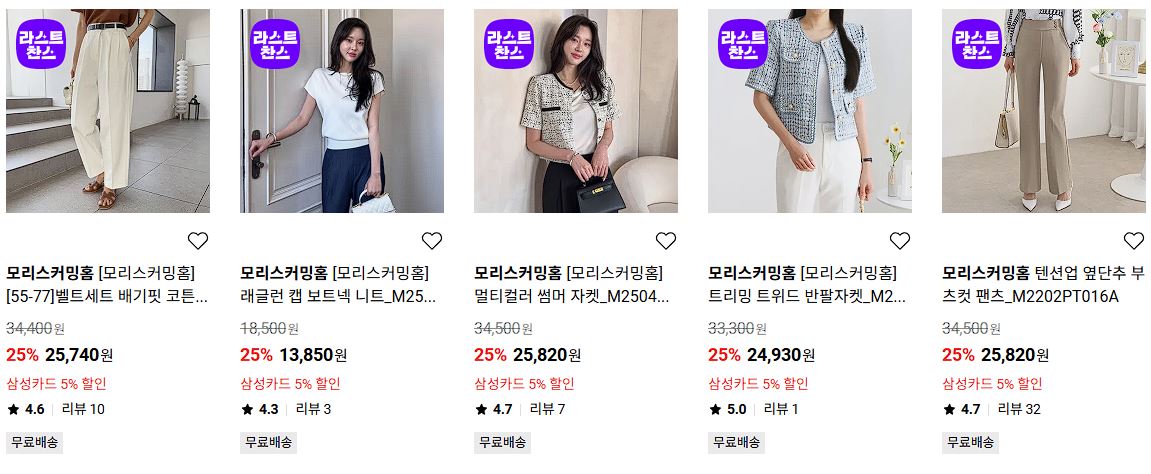The height and width of the screenshot is (474, 1151).
Task: Click the 무료배송 tag under the tweed jacket
Action: pyautogui.click(x=736, y=442)
